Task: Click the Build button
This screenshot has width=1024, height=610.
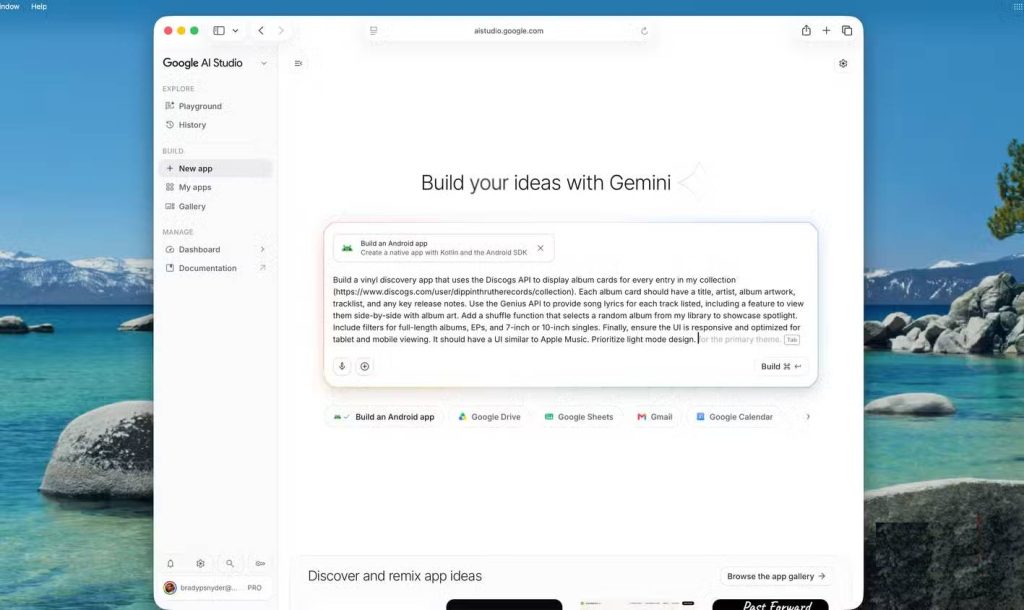Action: point(781,366)
